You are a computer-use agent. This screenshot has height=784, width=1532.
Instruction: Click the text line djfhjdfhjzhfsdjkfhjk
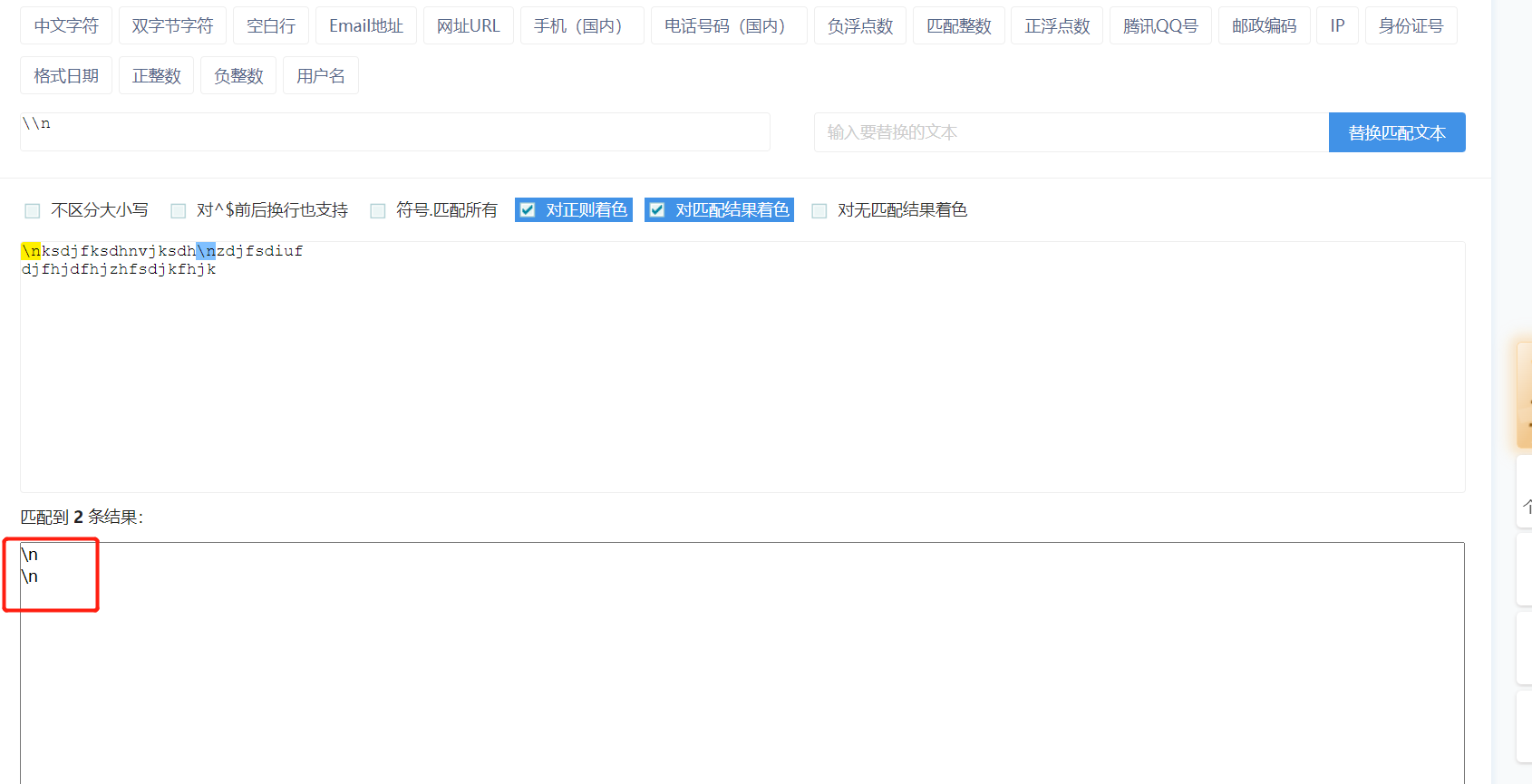pos(119,269)
